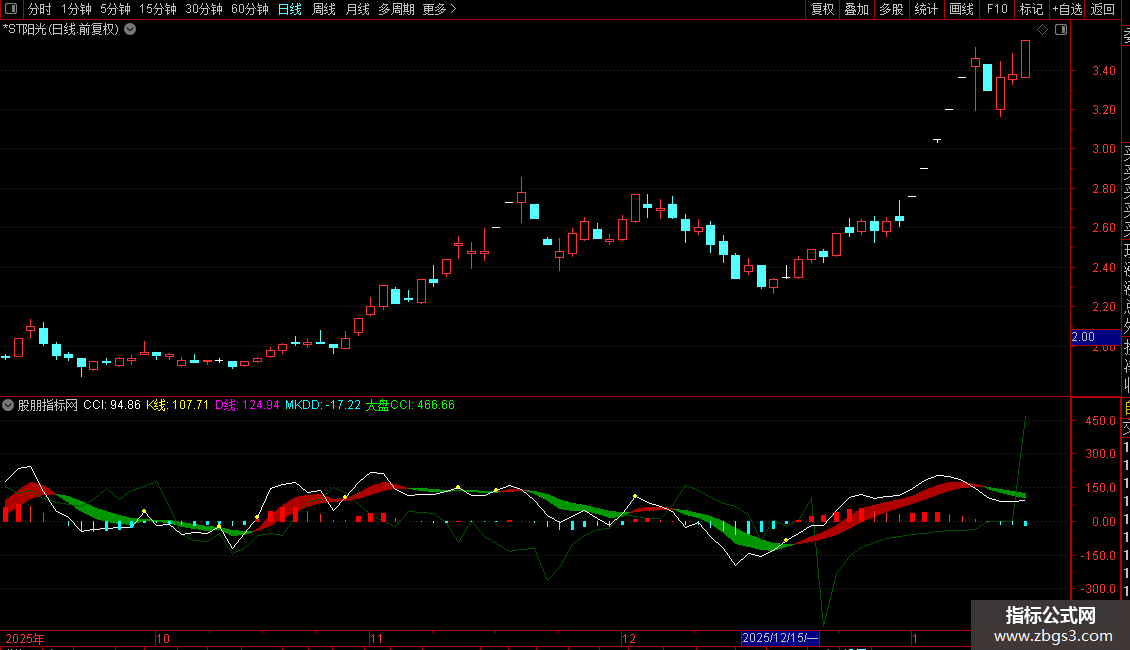Select the 30分钟 period
The image size is (1130, 650).
tap(203, 9)
